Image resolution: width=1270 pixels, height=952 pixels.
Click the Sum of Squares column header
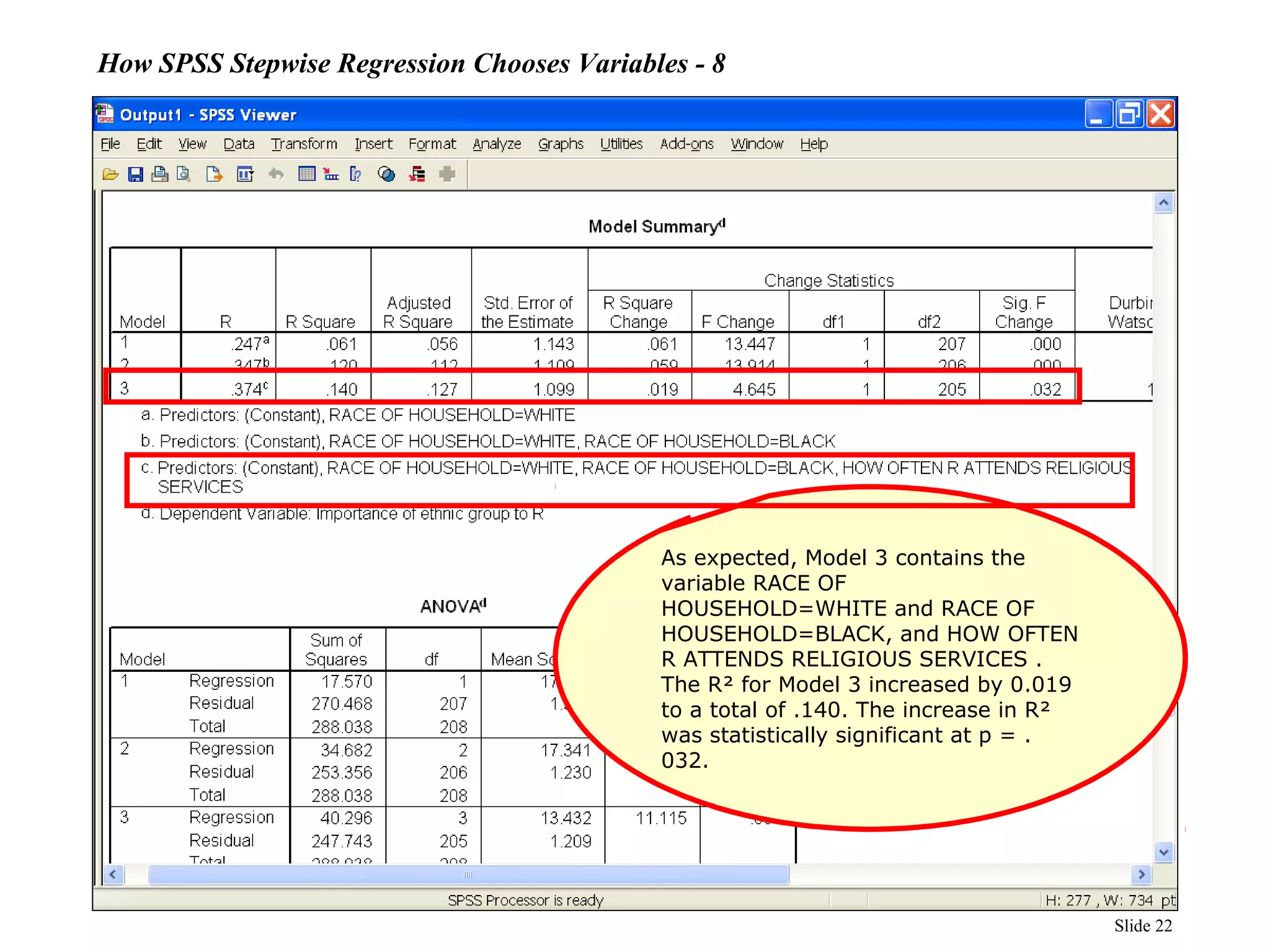(336, 650)
